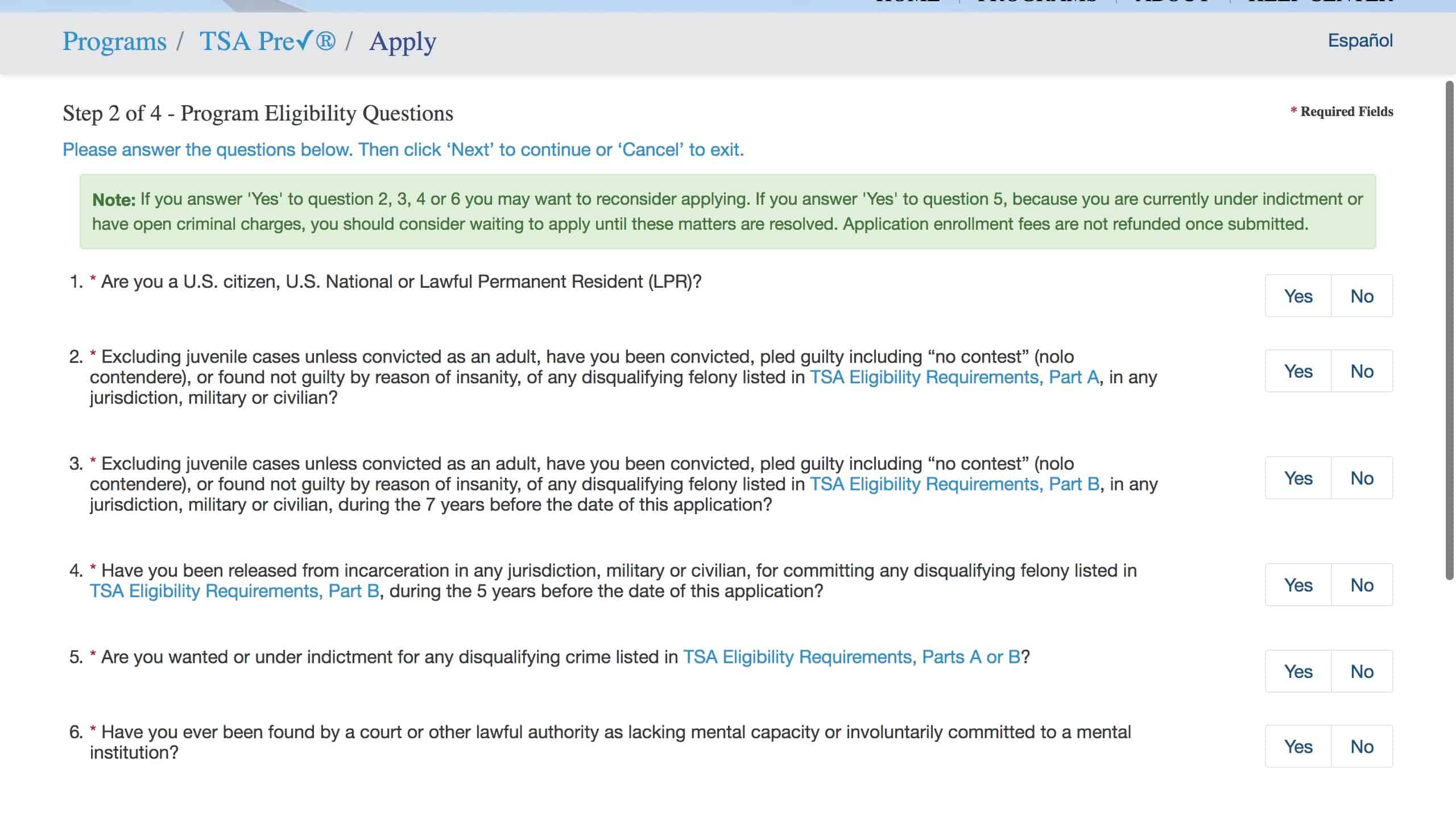Answer "No" to question 2 about felonies
1456x819 pixels.
point(1362,370)
